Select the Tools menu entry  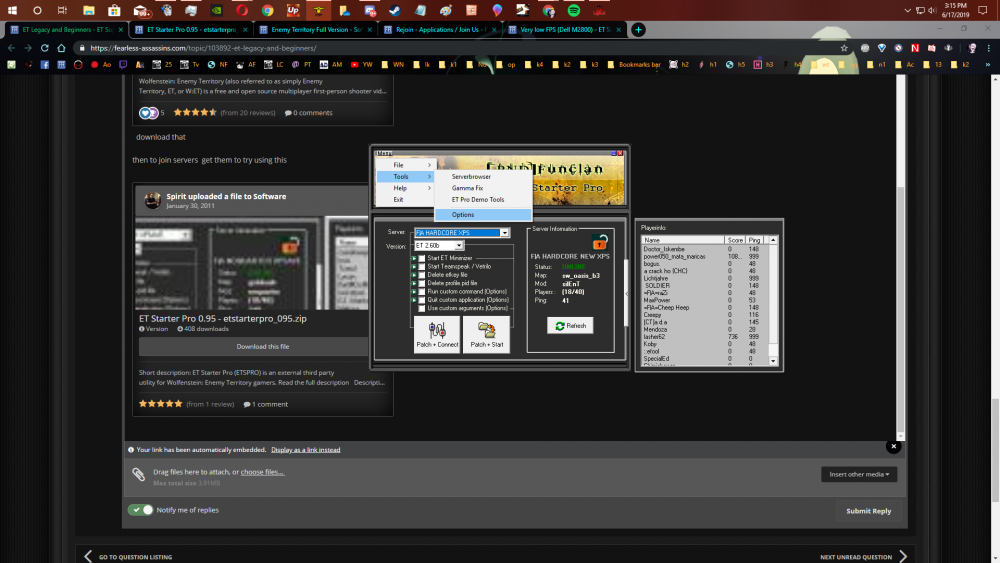(x=406, y=177)
